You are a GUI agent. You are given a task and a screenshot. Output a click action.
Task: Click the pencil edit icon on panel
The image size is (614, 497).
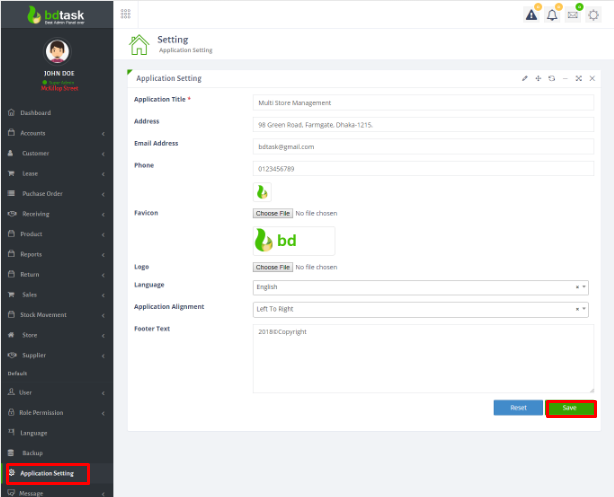[525, 78]
